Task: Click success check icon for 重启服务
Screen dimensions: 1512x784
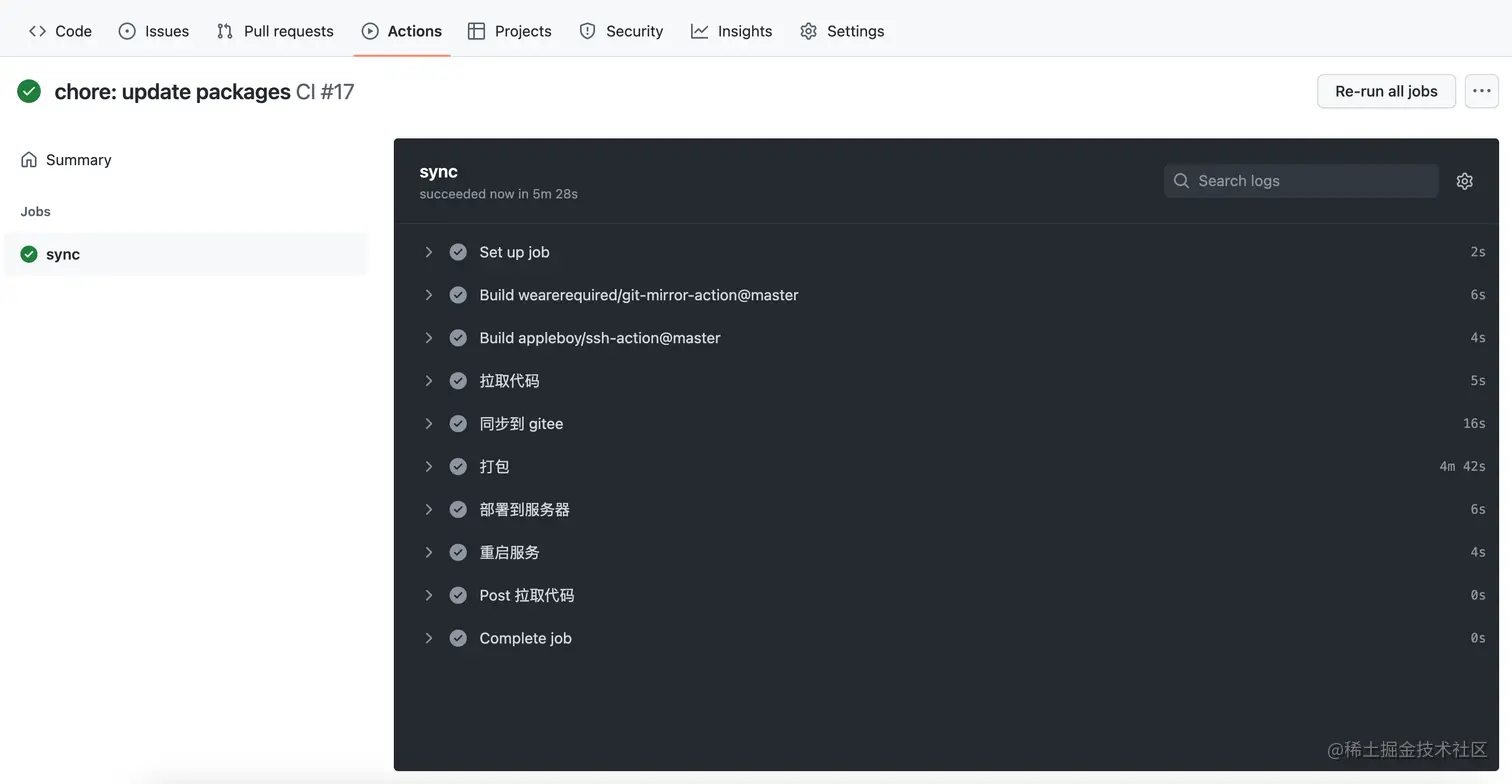Action: click(458, 553)
